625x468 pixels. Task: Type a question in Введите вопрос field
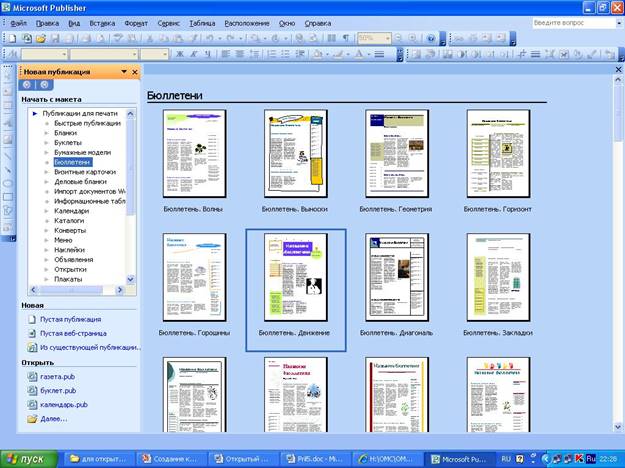[573, 23]
